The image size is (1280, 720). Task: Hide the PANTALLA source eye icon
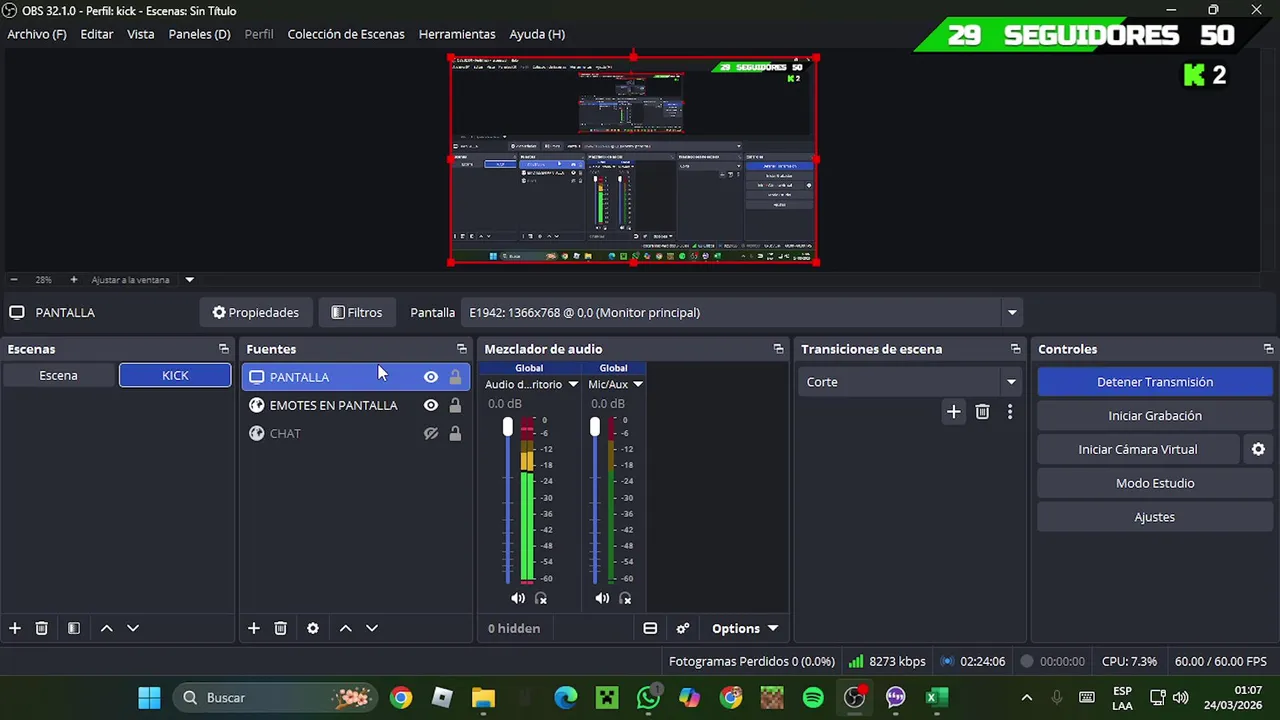pos(431,377)
